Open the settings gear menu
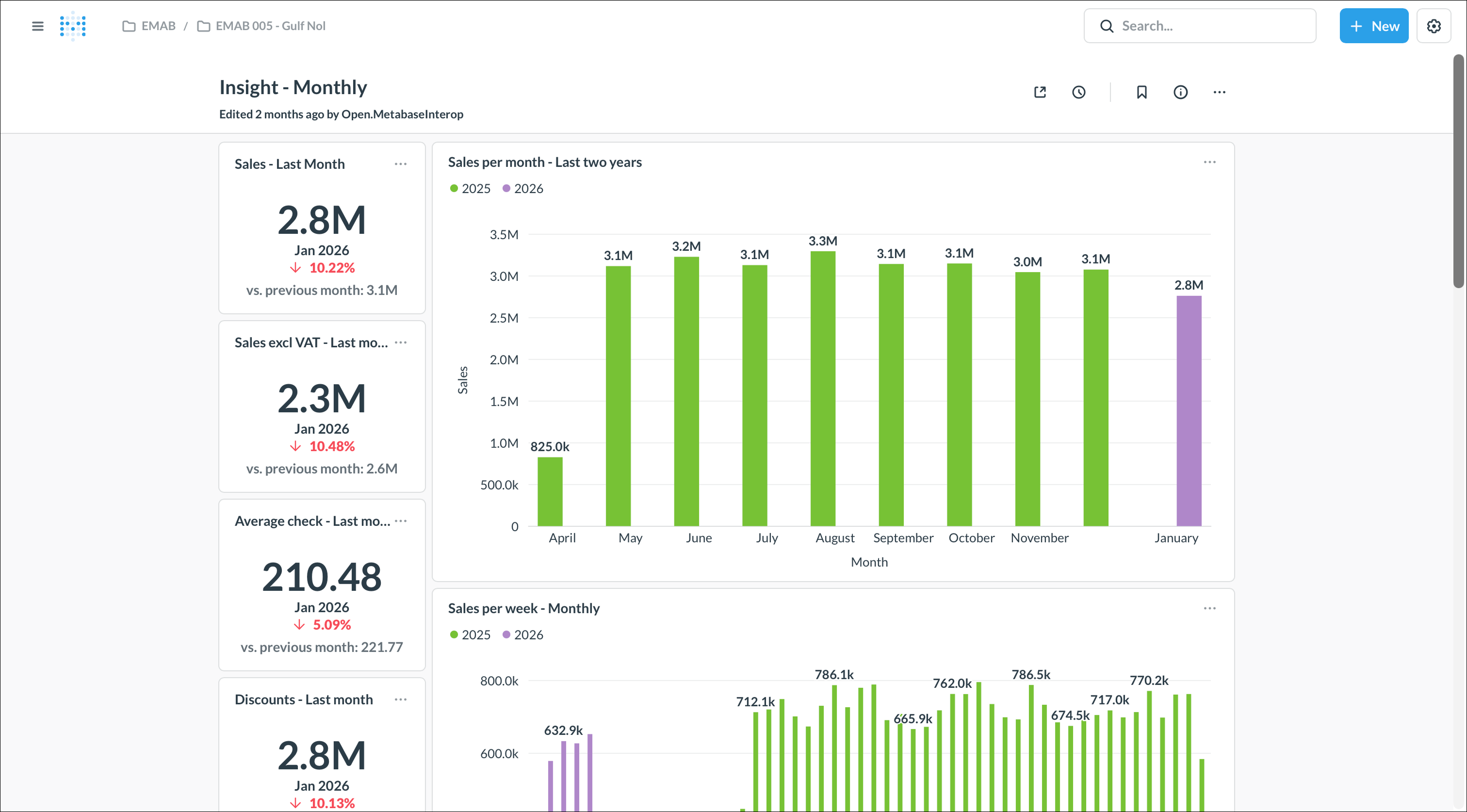The height and width of the screenshot is (812, 1467). pyautogui.click(x=1434, y=26)
